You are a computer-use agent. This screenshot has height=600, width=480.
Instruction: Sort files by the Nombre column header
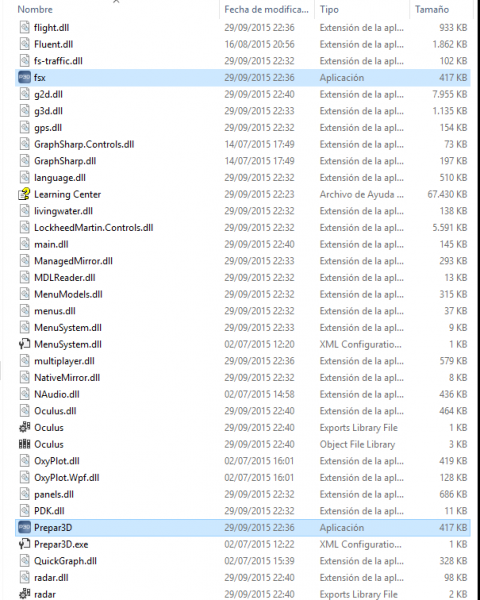coord(35,10)
